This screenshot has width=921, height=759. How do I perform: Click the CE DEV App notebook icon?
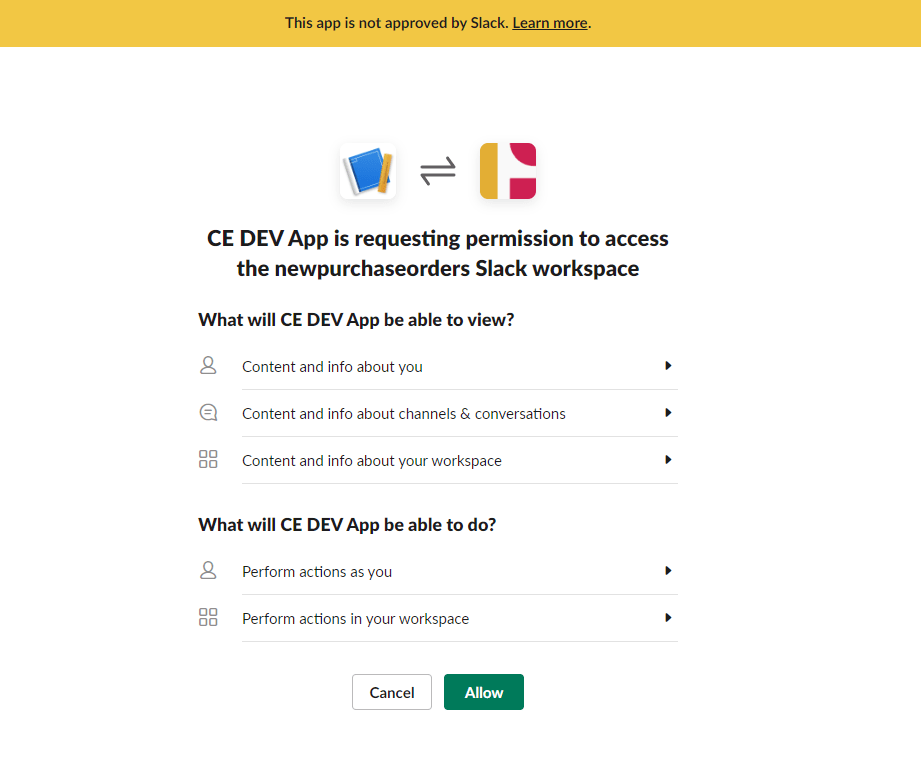[368, 171]
